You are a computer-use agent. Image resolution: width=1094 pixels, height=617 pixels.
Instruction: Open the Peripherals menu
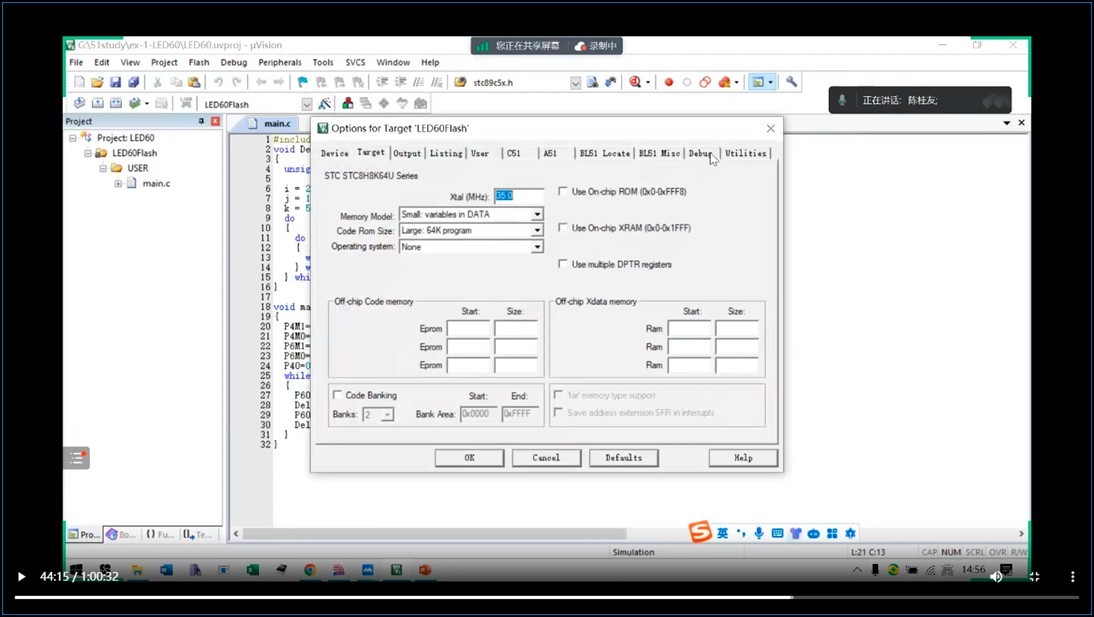click(279, 62)
